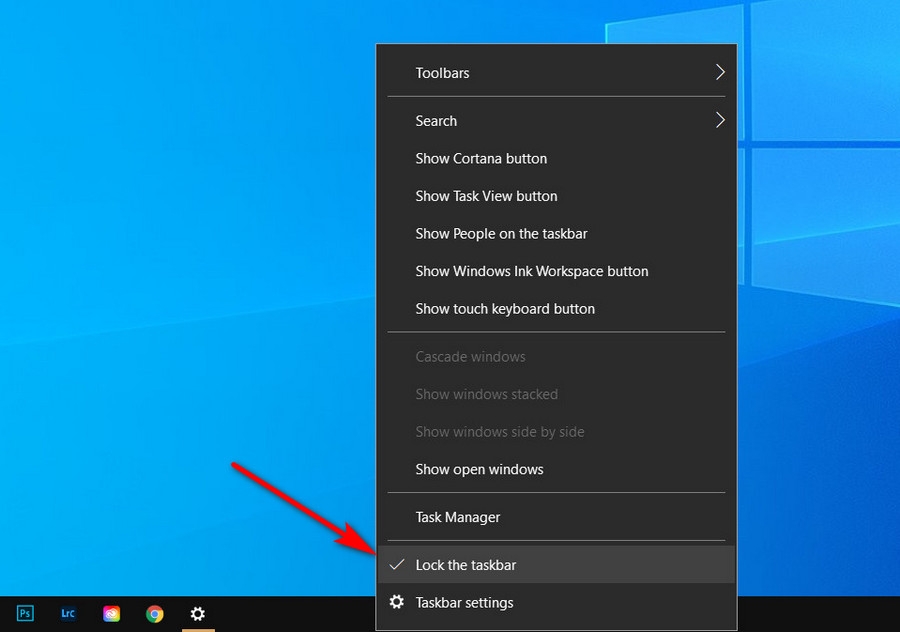The image size is (900, 632).
Task: Click the checkmark next to Lock the taskbar
Action: [396, 565]
